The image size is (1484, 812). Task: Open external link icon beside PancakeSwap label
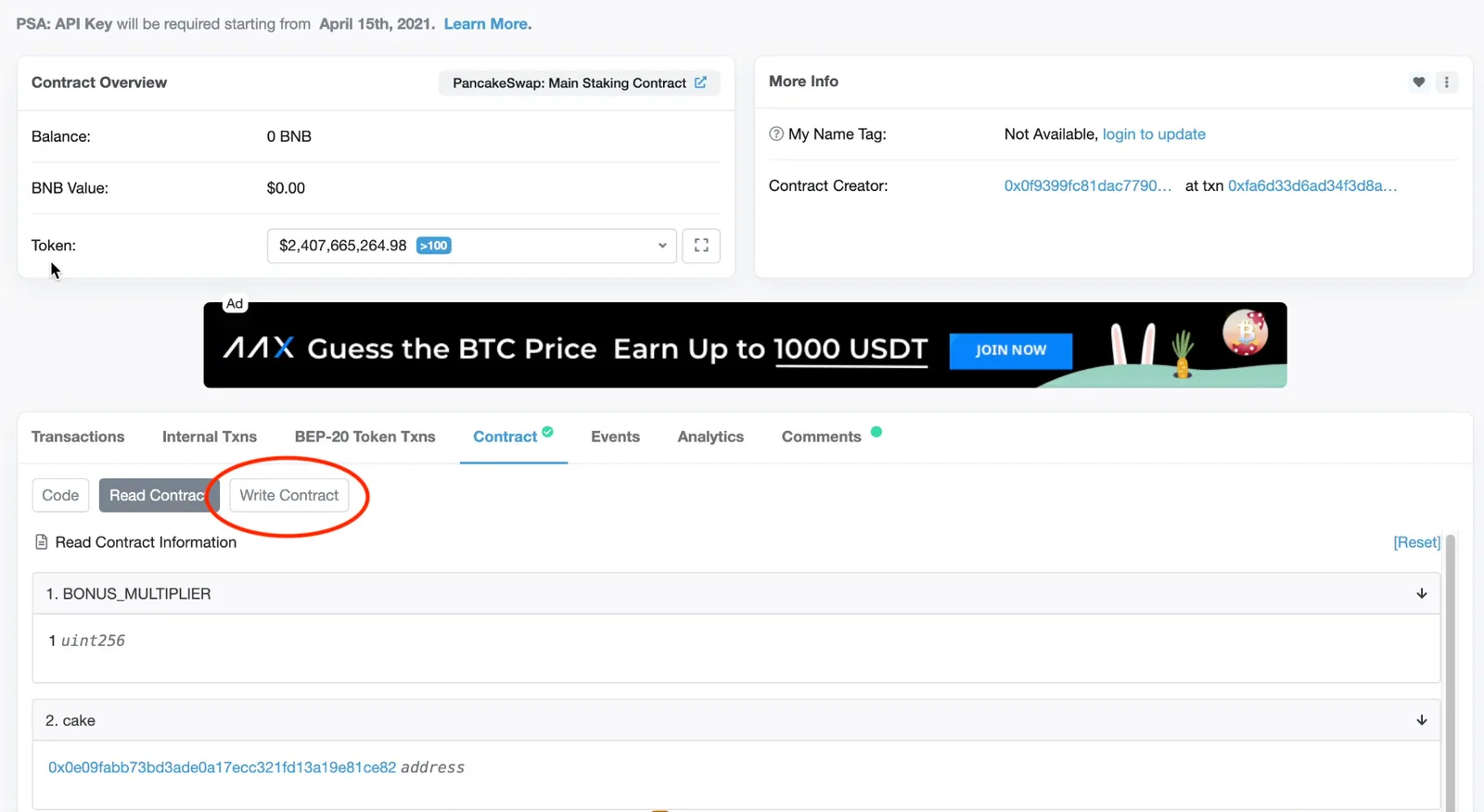pos(700,82)
